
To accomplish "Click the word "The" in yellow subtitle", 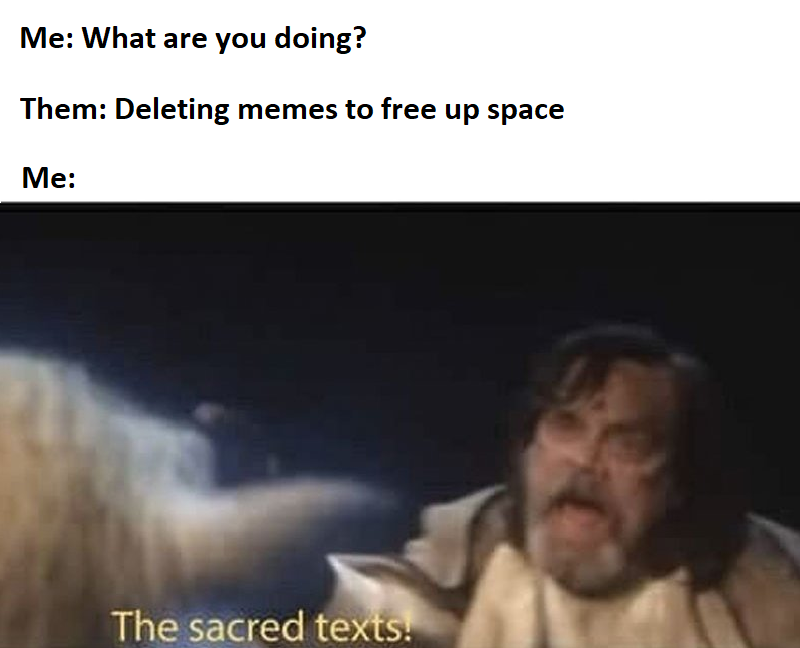I will click(145, 626).
